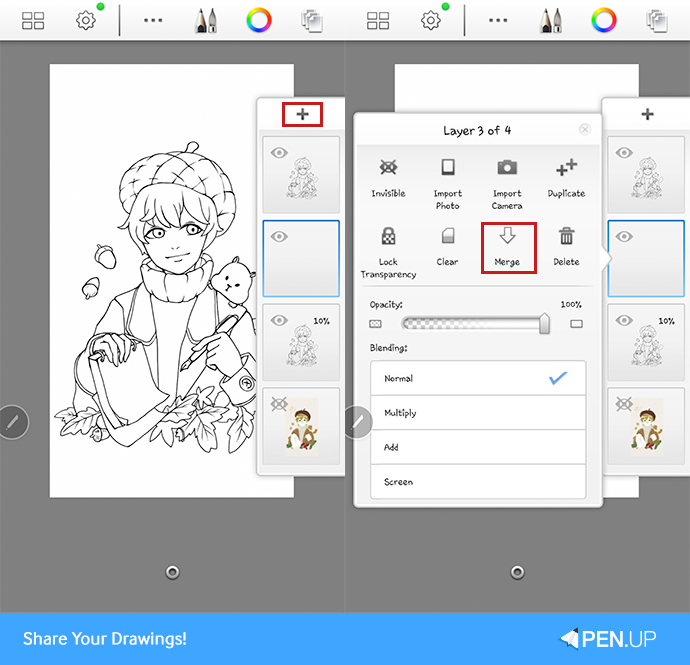The height and width of the screenshot is (665, 690).
Task: Clear the current layer
Action: click(448, 246)
